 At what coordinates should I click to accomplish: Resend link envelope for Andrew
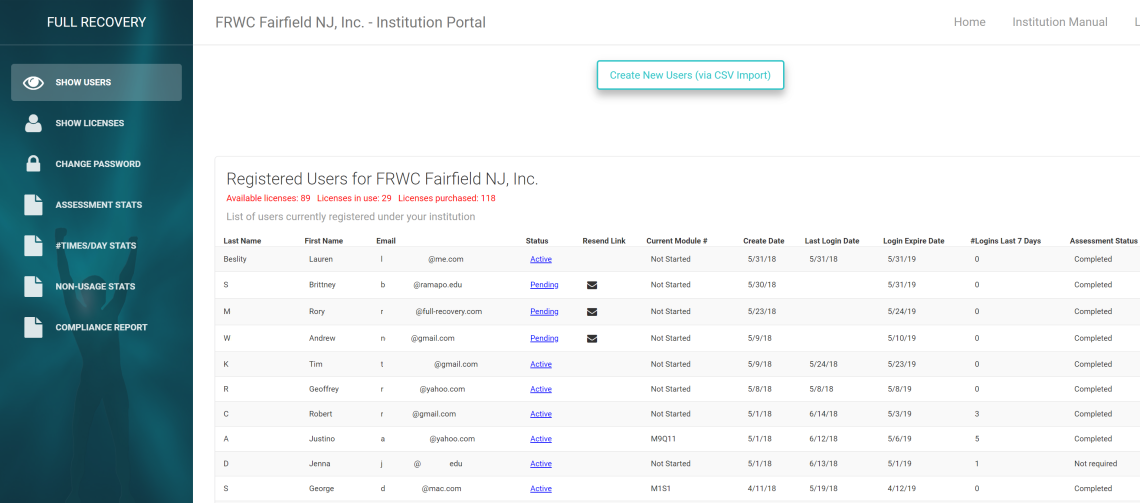point(592,339)
